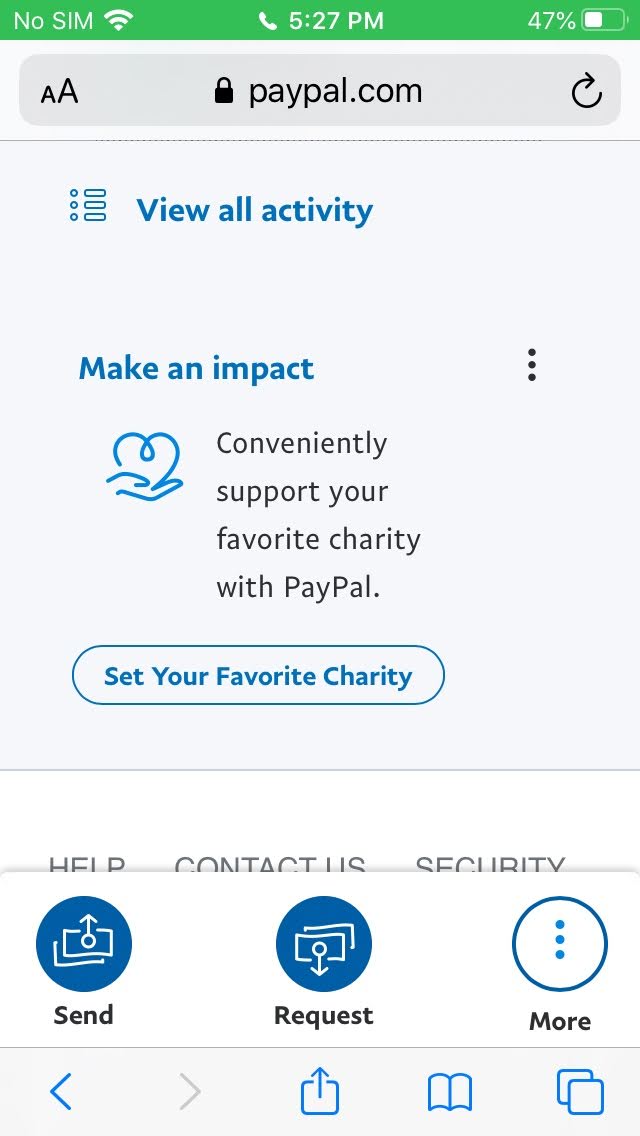Open Safari share sheet
The width and height of the screenshot is (640, 1136).
coord(320,1091)
